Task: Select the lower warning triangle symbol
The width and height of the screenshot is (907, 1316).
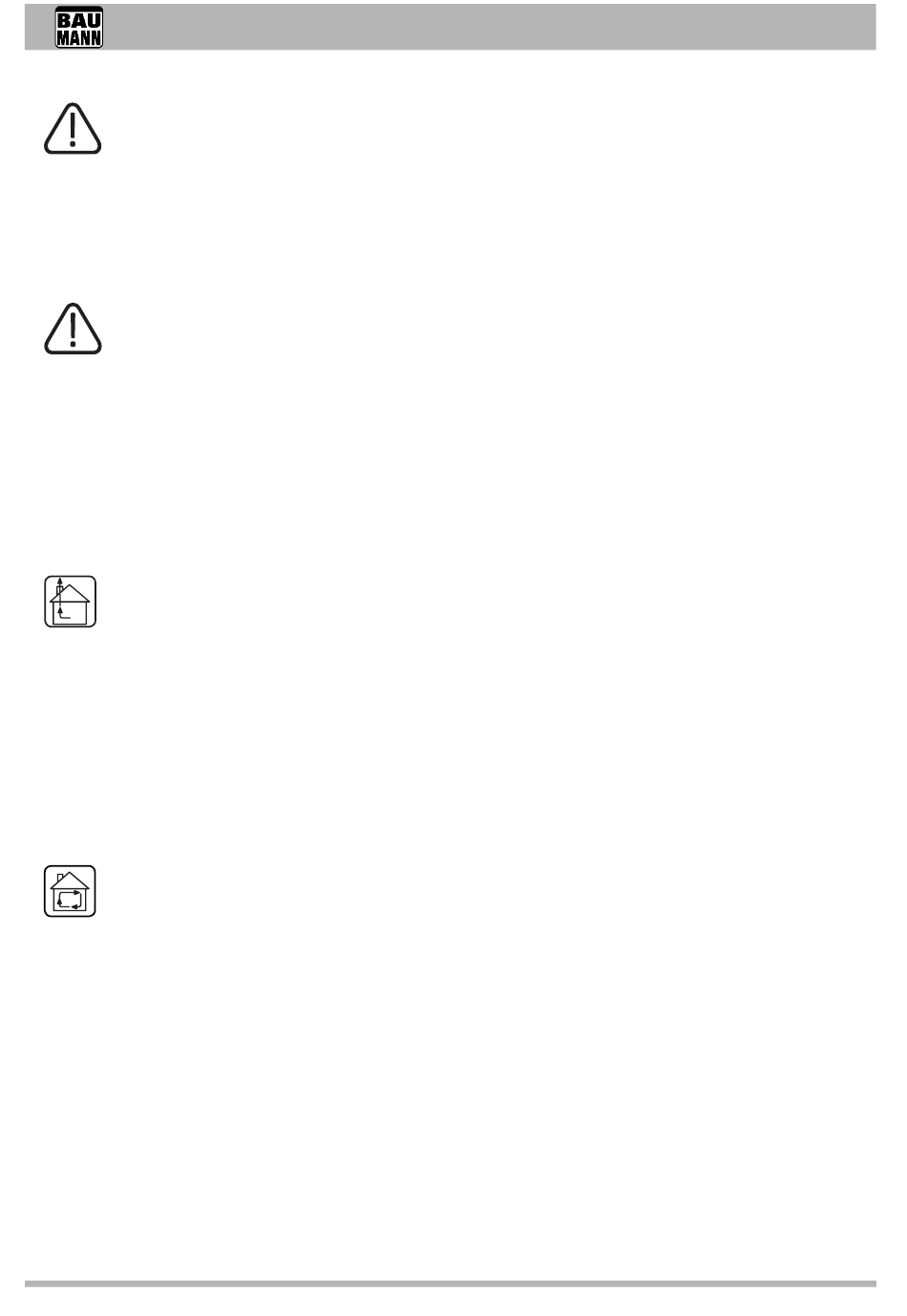Action: pyautogui.click(x=73, y=329)
